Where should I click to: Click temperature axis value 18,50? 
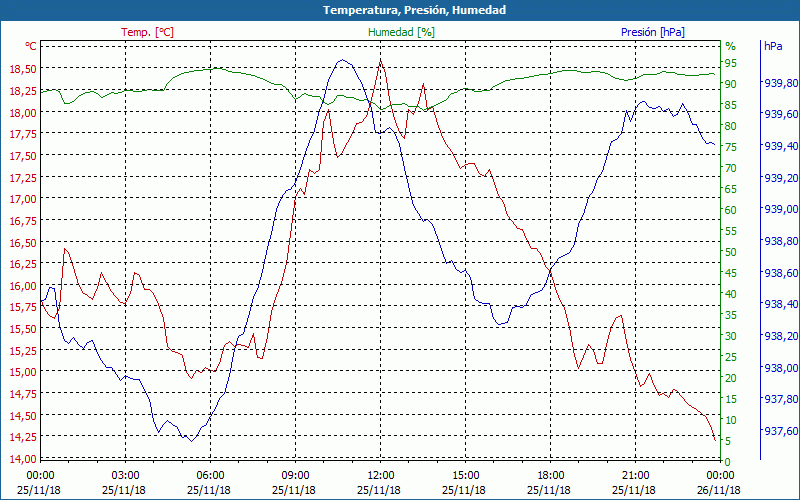pyautogui.click(x=22, y=69)
